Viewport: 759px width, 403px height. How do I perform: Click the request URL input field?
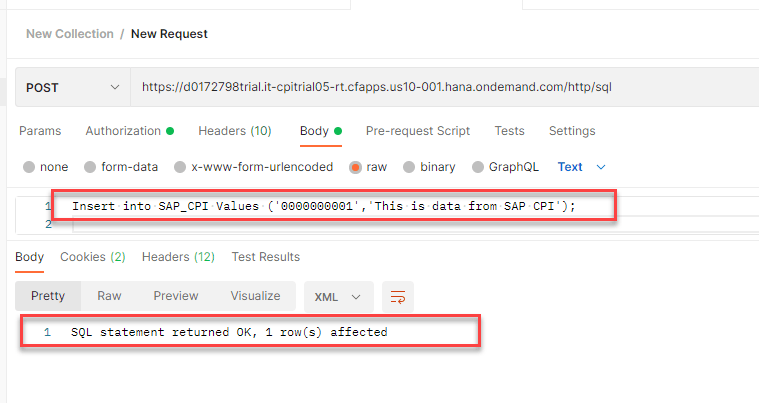click(440, 87)
